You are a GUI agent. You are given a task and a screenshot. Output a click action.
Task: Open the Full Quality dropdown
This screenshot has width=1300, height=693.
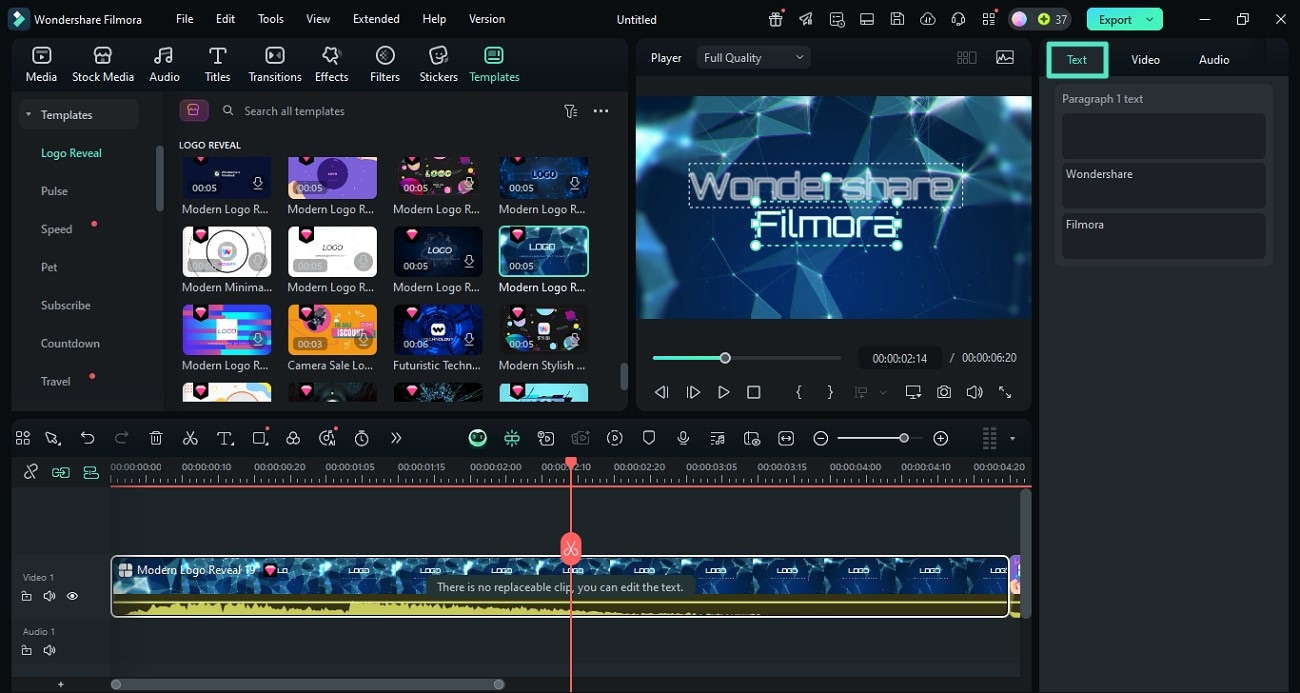coord(754,58)
